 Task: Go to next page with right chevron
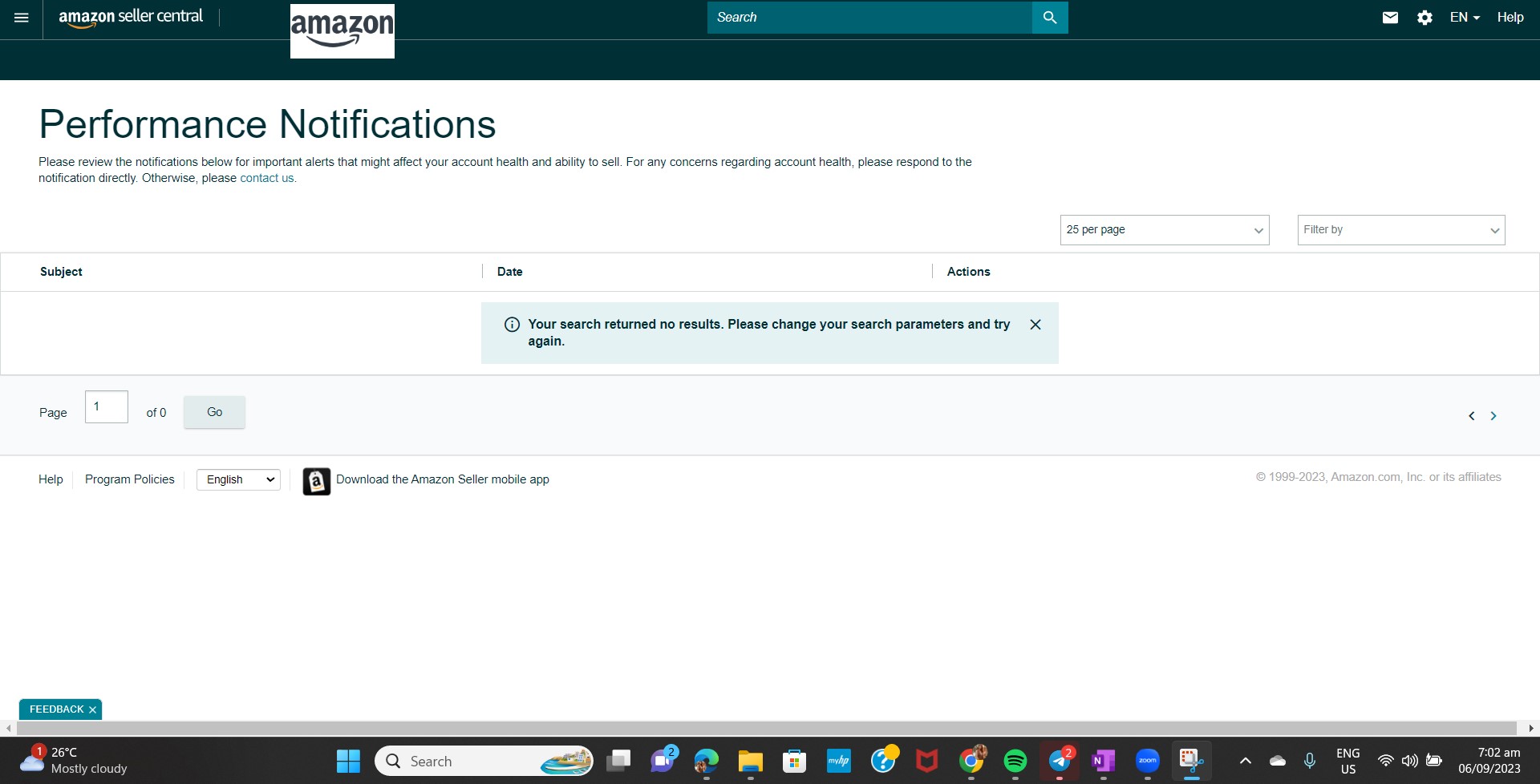click(x=1493, y=415)
